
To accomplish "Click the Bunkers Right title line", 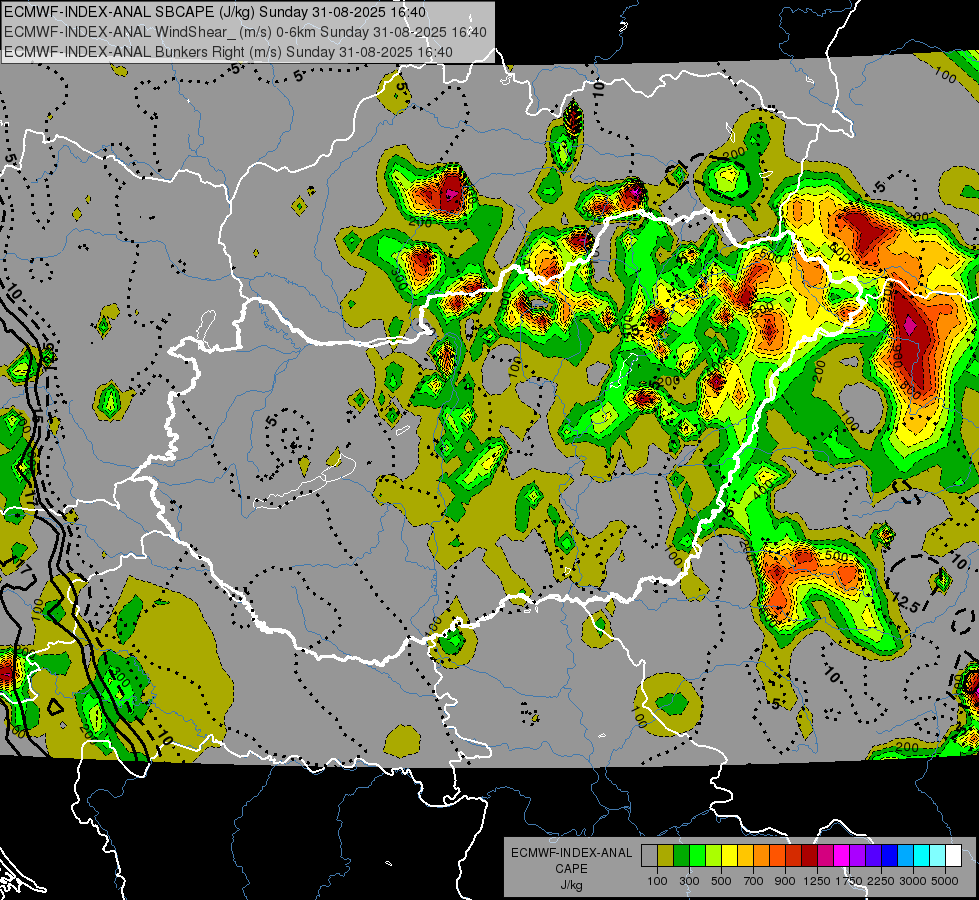I will pos(228,52).
